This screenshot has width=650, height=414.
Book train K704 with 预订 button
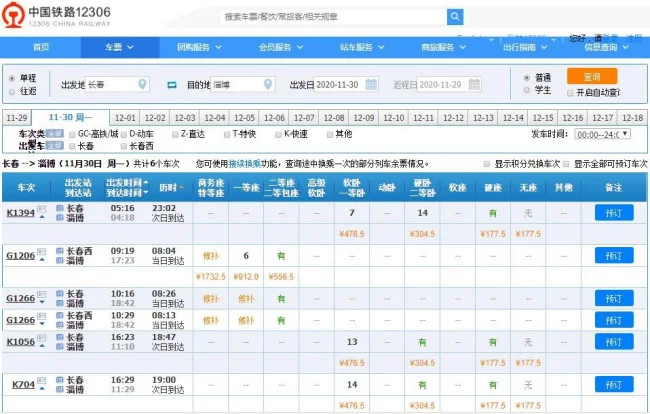(x=614, y=385)
